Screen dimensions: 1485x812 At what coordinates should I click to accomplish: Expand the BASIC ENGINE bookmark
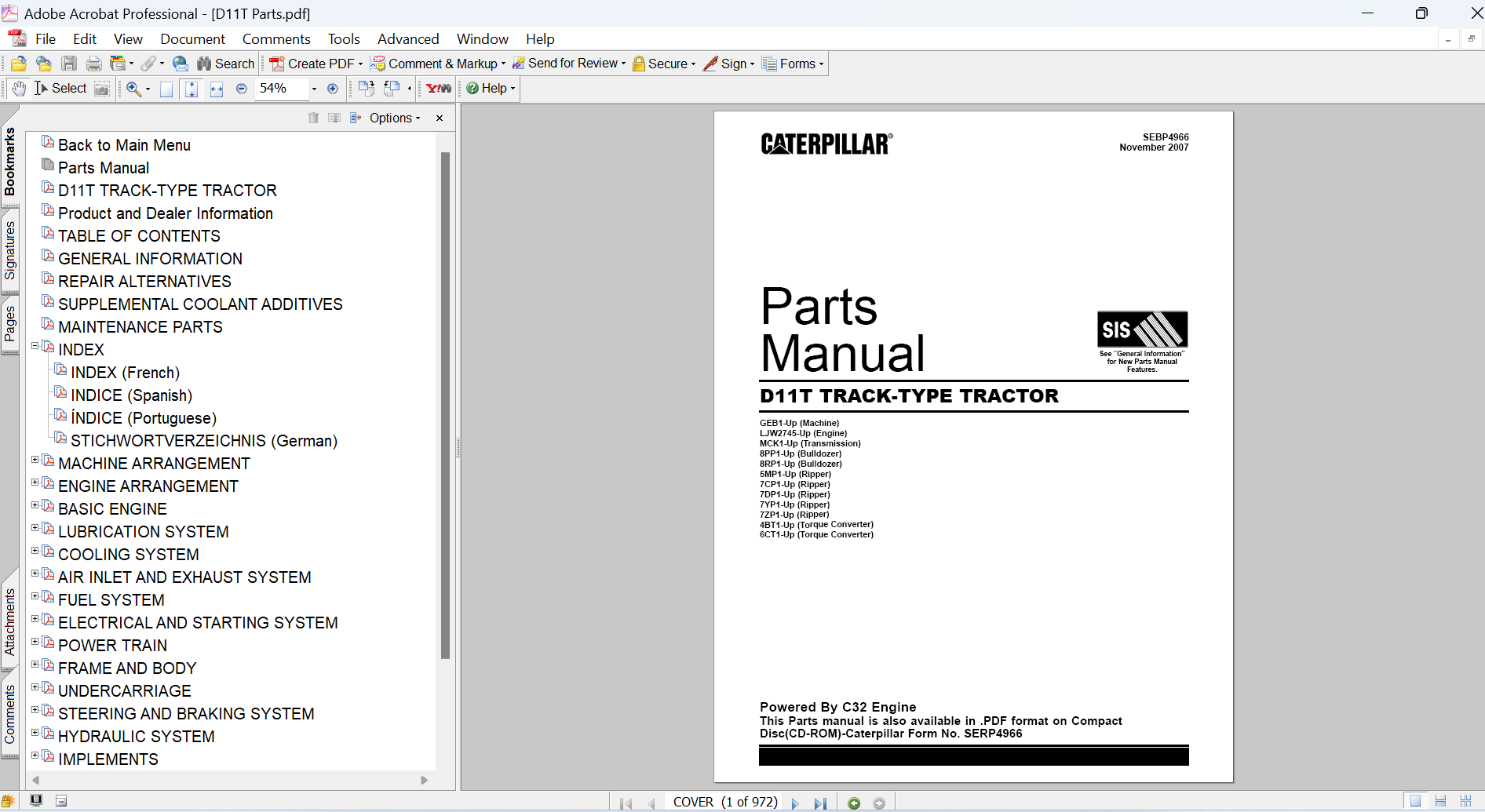click(x=35, y=505)
